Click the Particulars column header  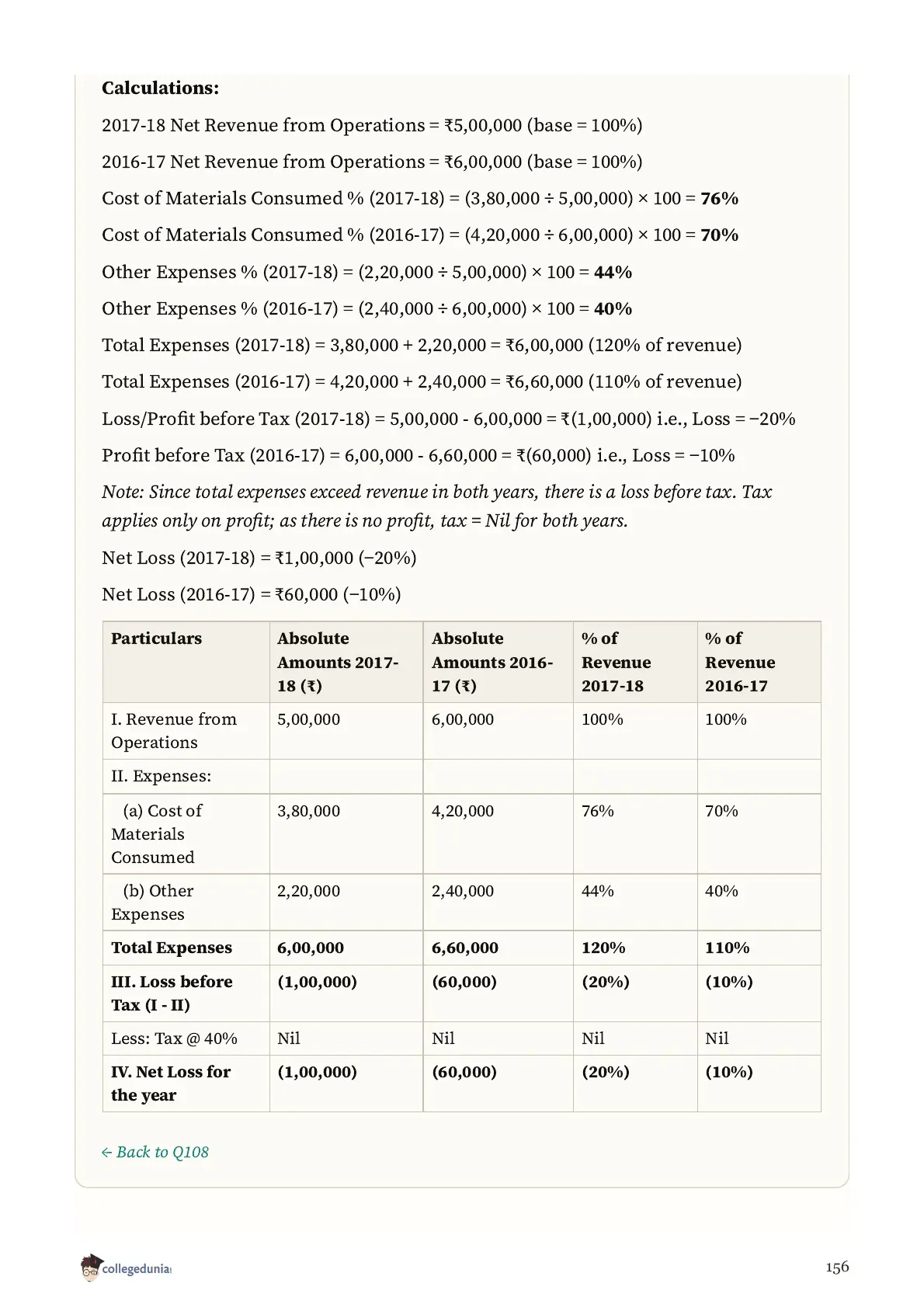click(156, 638)
